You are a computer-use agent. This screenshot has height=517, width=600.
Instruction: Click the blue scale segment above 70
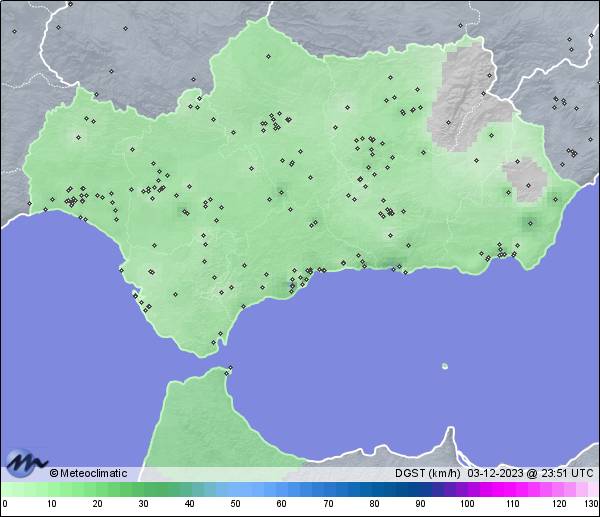pyautogui.click(x=329, y=489)
